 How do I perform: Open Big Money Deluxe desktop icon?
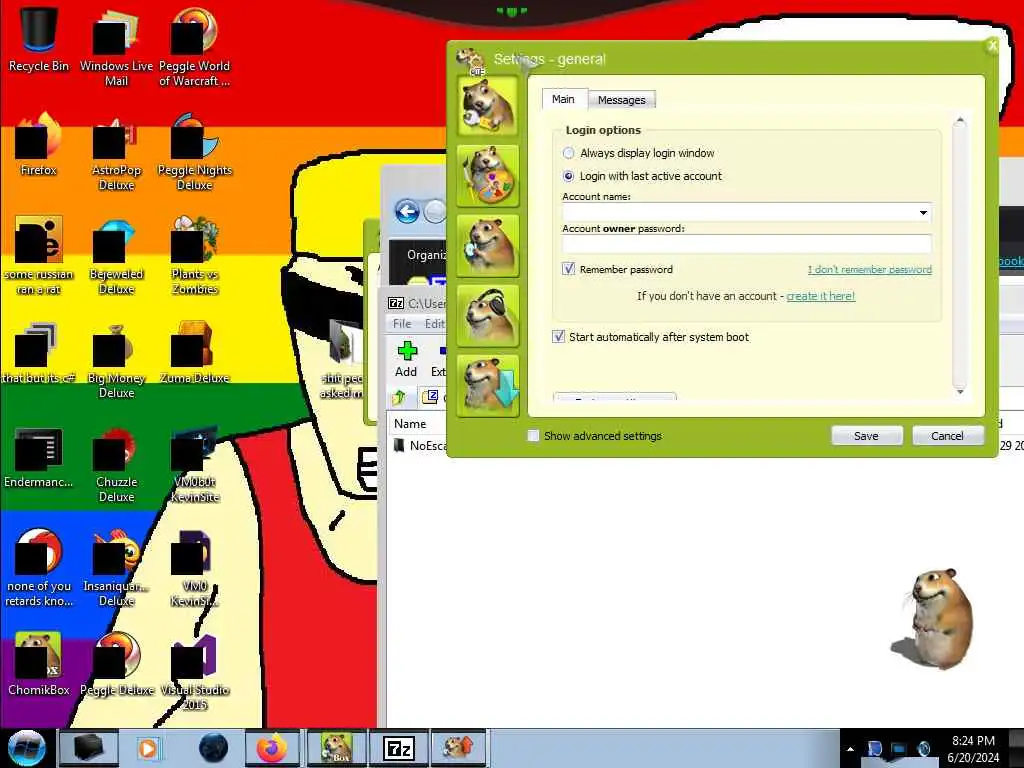[x=116, y=360]
